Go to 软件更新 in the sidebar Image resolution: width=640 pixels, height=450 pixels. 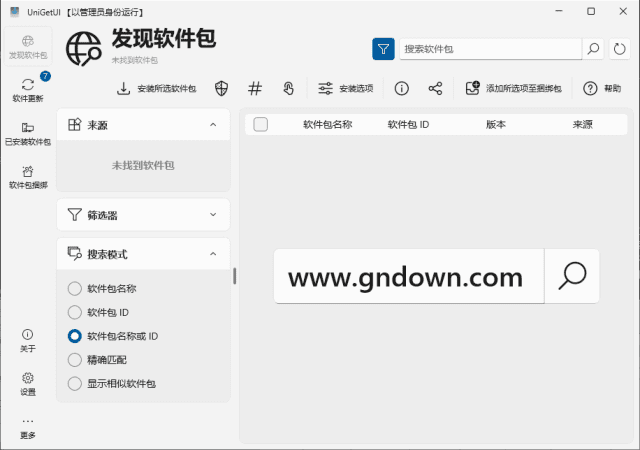click(x=28, y=90)
